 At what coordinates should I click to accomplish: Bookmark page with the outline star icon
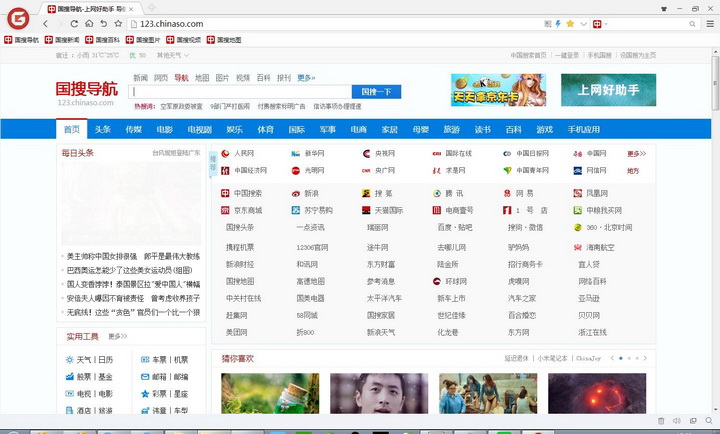click(x=118, y=23)
